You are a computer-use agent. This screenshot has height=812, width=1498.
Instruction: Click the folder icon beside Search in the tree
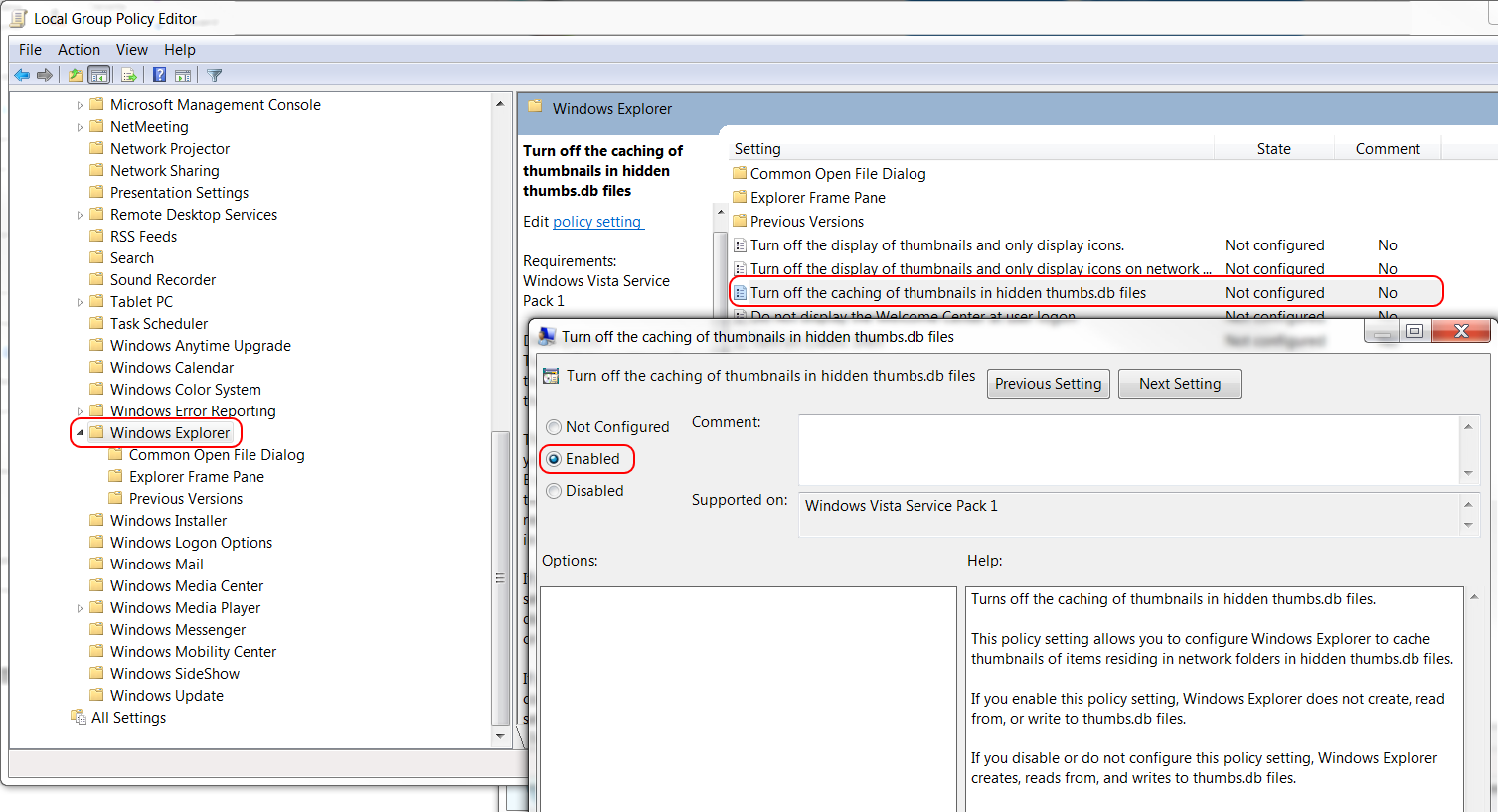96,257
